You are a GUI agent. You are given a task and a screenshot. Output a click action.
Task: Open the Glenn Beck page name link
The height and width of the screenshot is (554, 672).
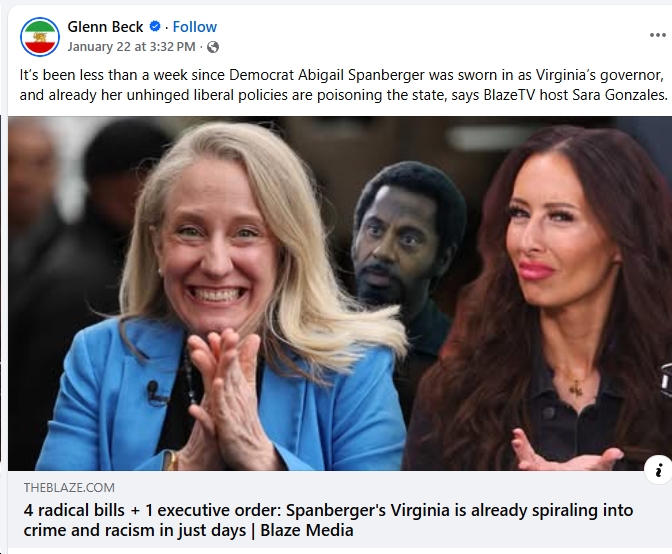(x=105, y=27)
